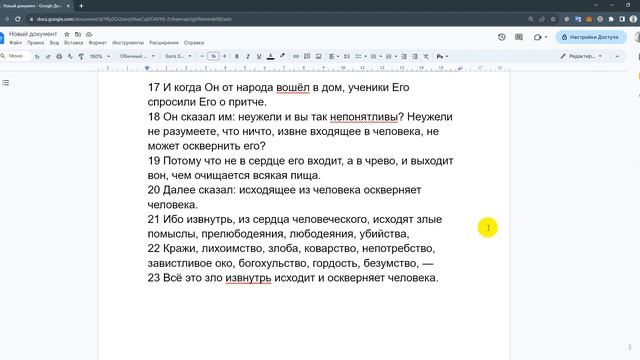
Task: Decrease font size with minus button
Action: tap(202, 56)
